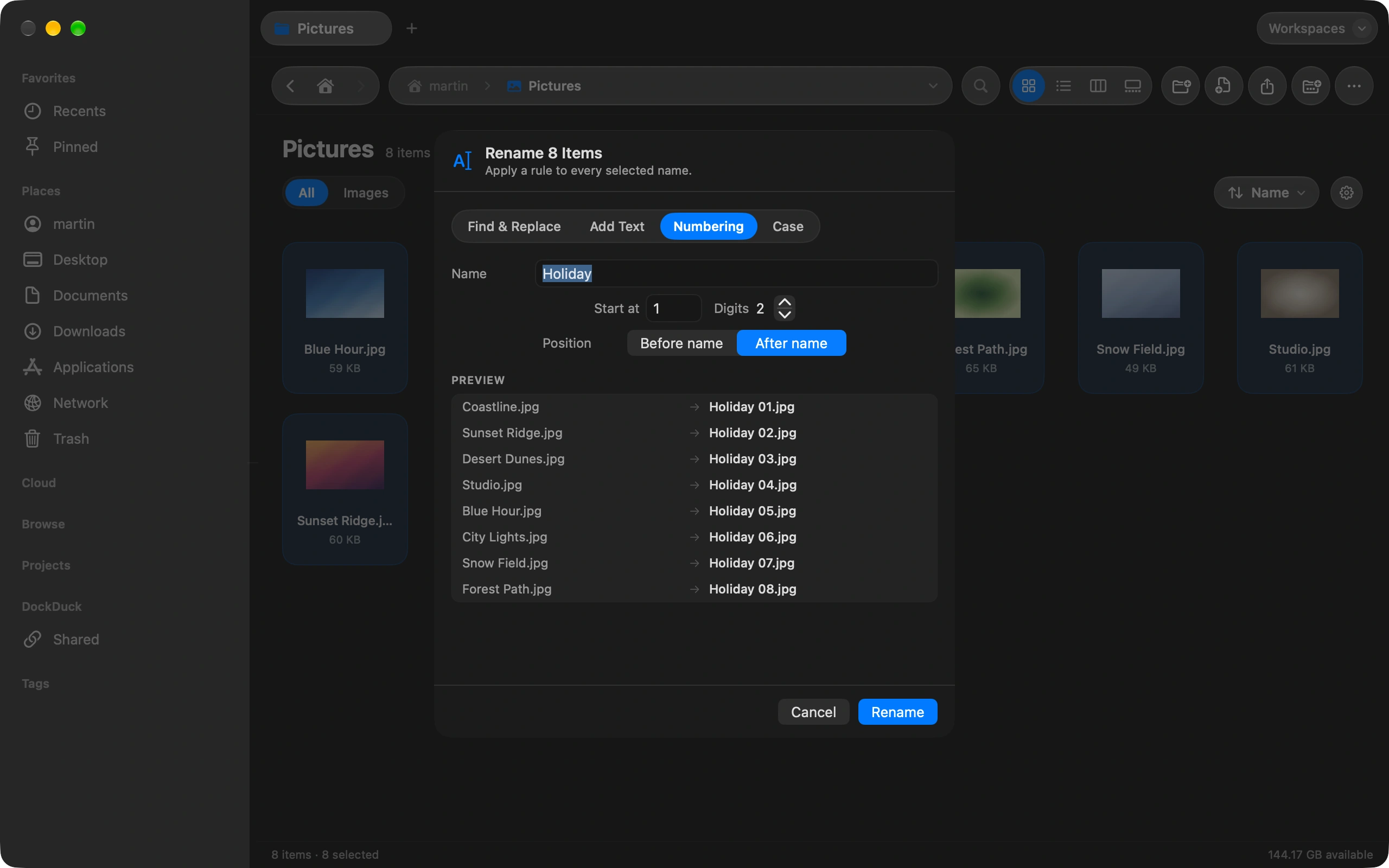Open the share toolbar icon
The height and width of the screenshot is (868, 1389).
click(x=1267, y=86)
